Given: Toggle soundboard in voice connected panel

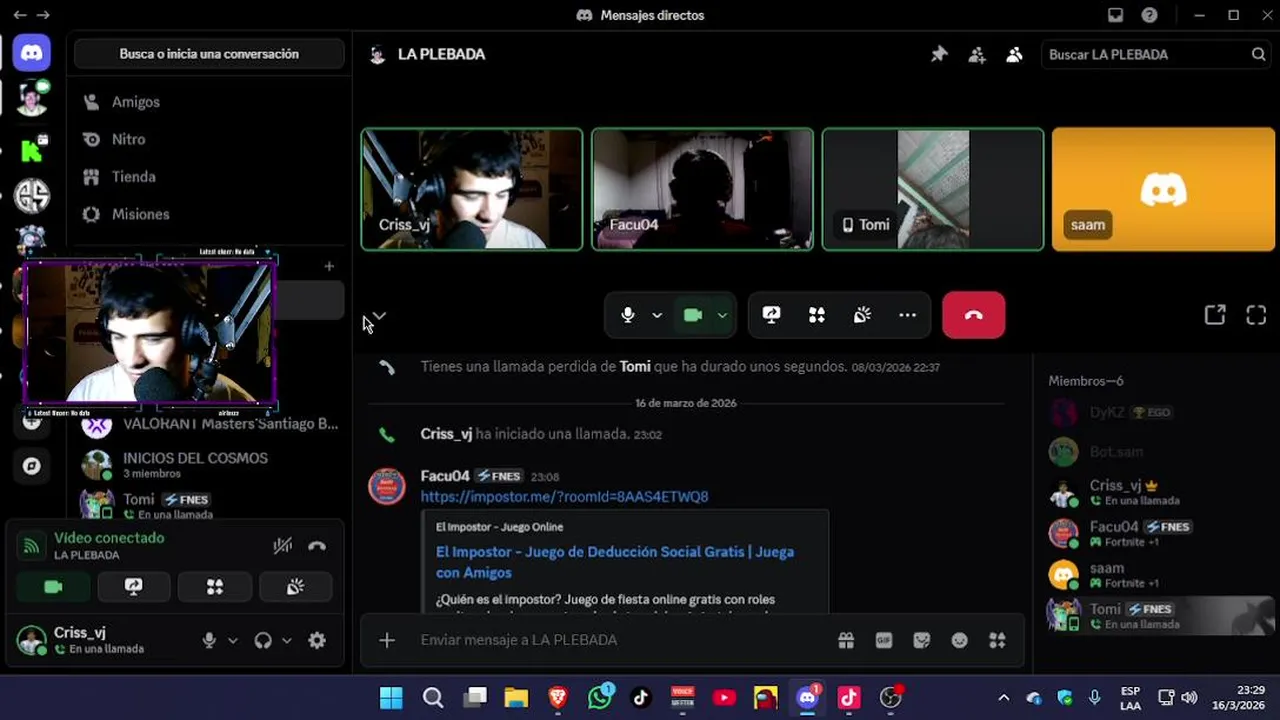Looking at the screenshot, I should (x=295, y=587).
